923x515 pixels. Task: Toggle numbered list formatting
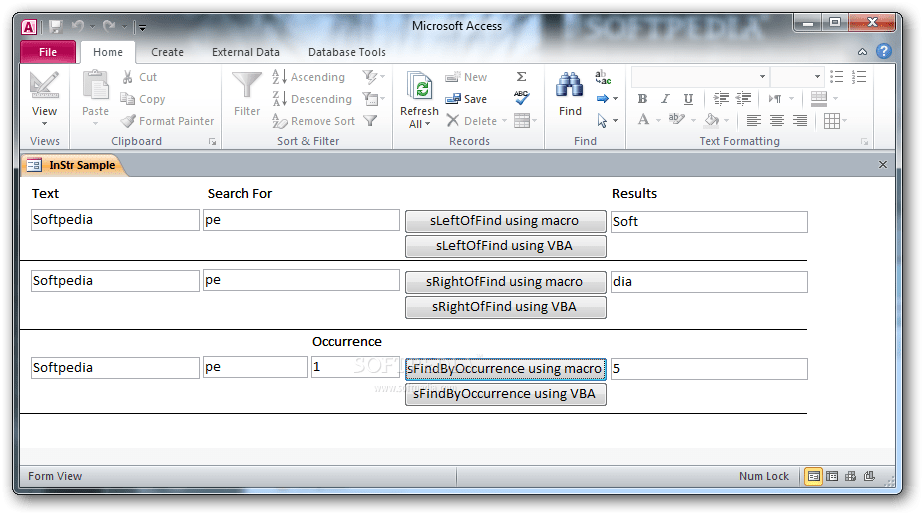point(859,77)
